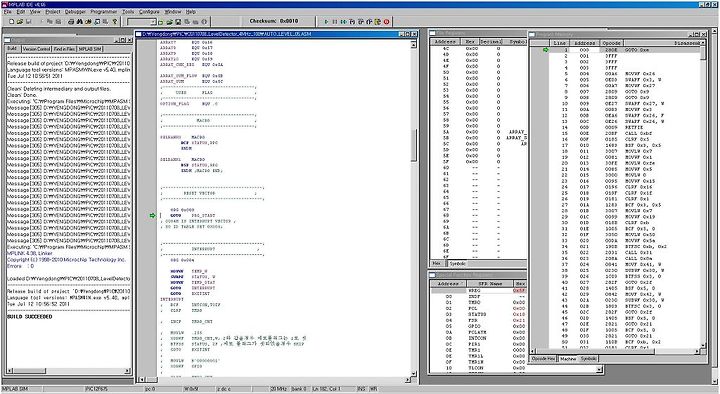Viewport: 720px width, 394px height.
Task: Click the New Project toolbar icon
Action: click(161, 22)
